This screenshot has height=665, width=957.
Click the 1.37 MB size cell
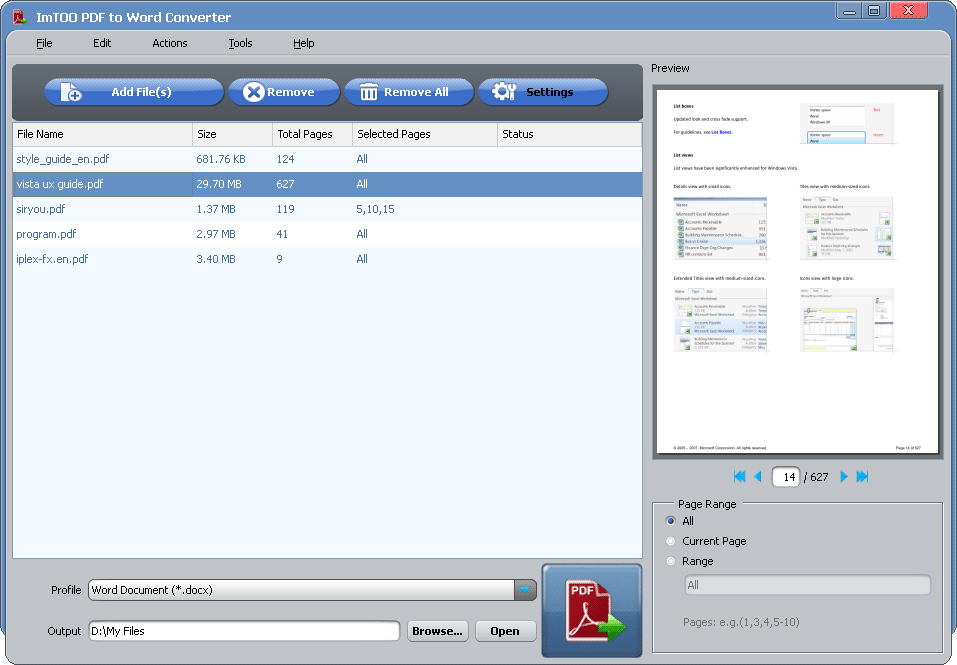pos(216,209)
